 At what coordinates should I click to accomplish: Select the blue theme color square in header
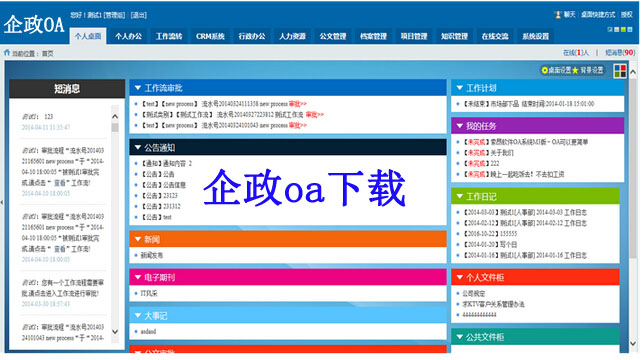pos(630,29)
